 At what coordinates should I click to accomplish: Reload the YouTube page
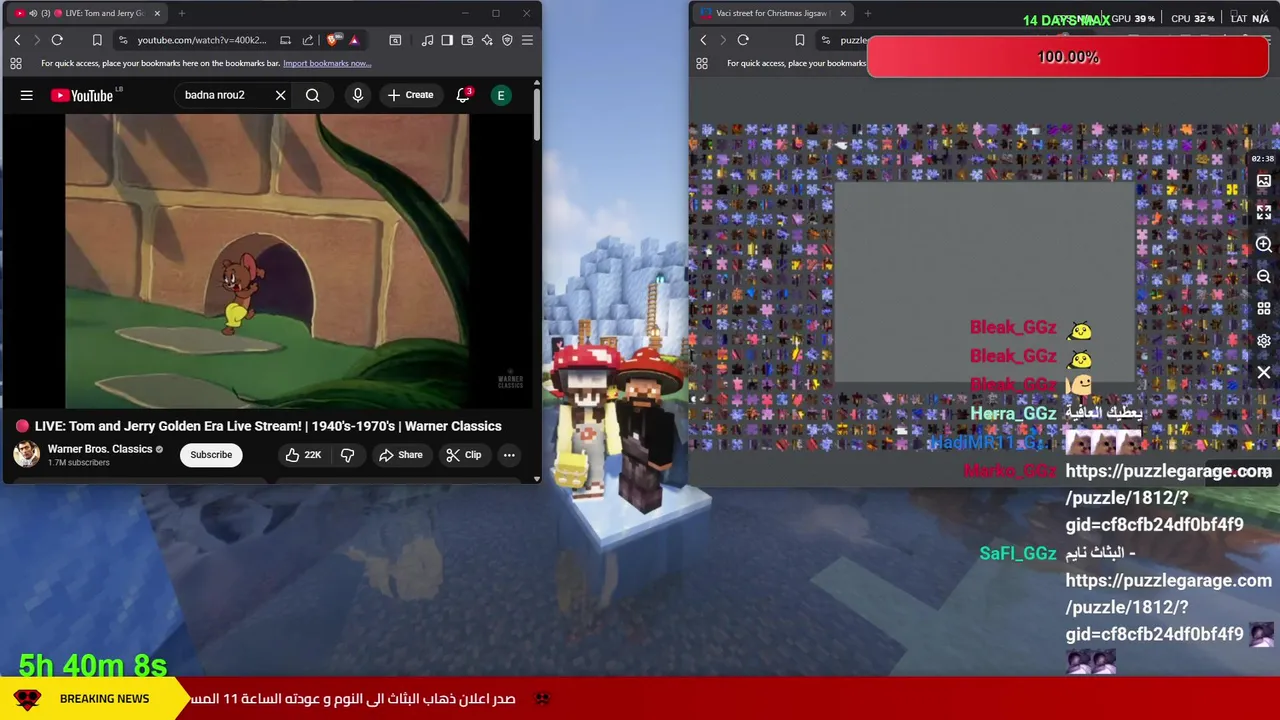[57, 40]
